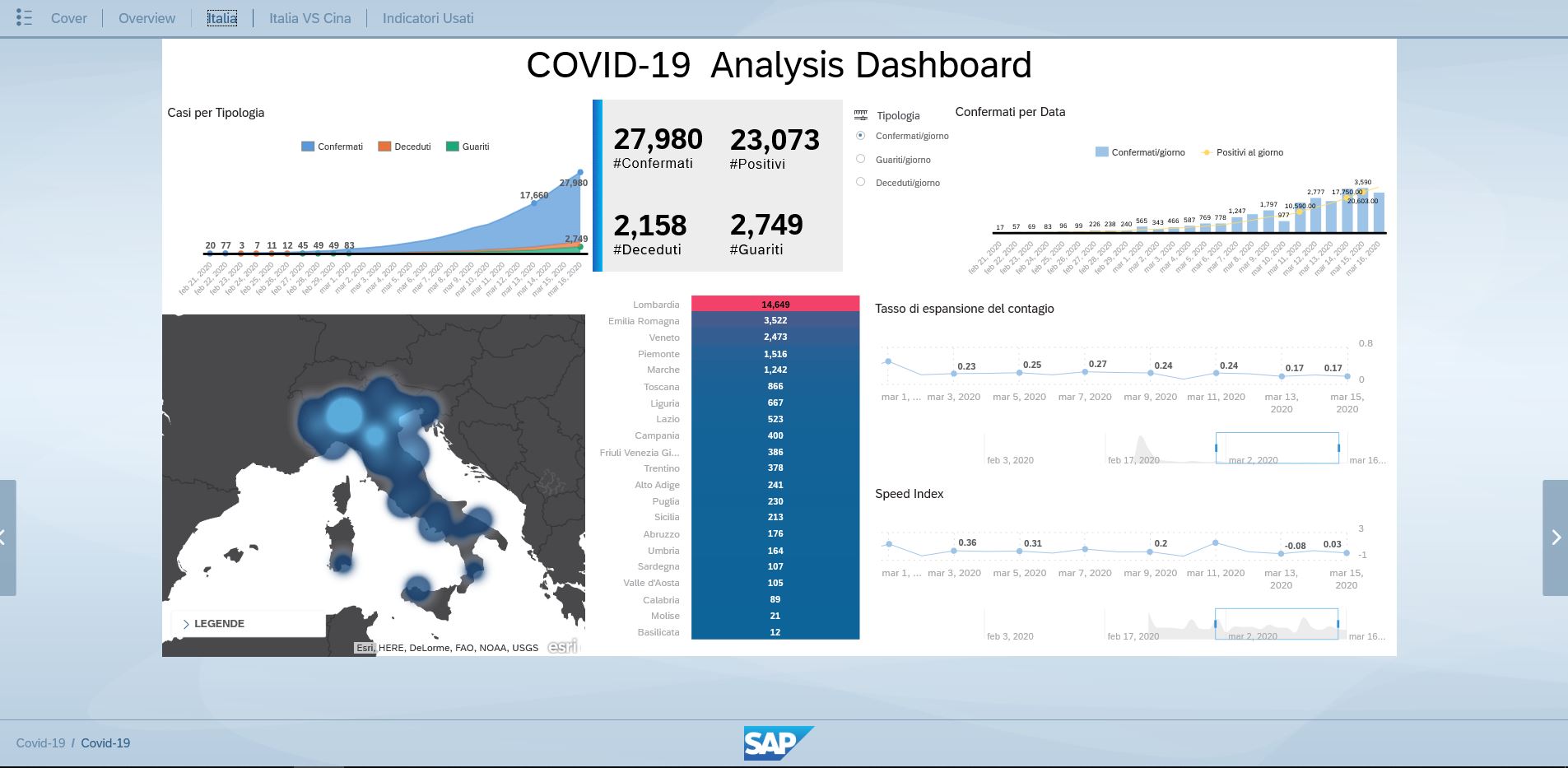
Task: Select Lombardia bar showing 14,649
Action: pos(775,305)
